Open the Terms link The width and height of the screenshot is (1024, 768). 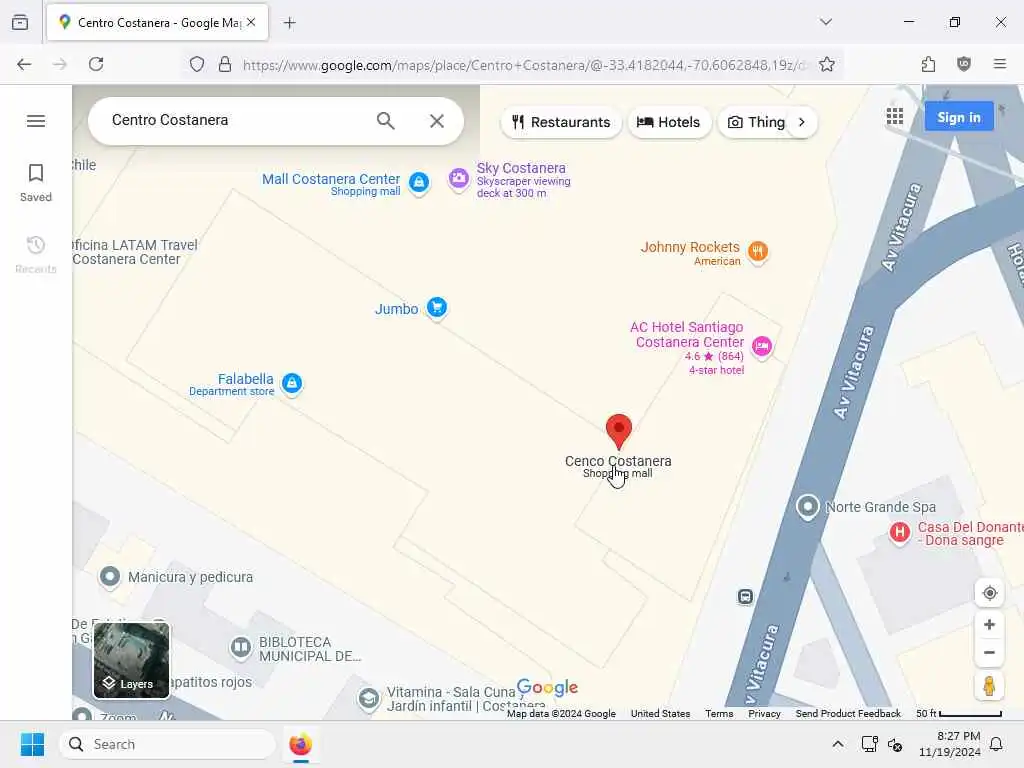pos(719,713)
